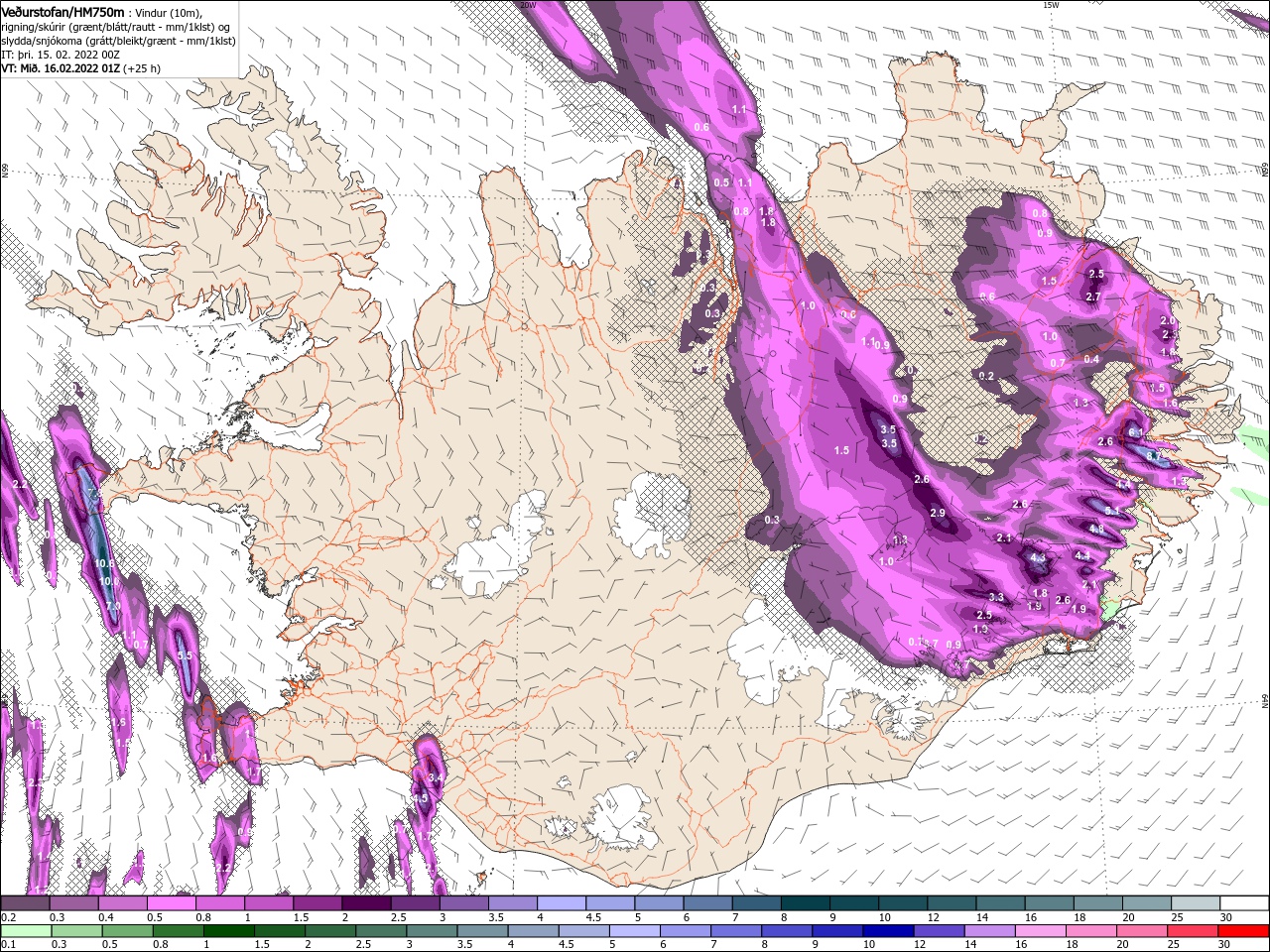Viewport: 1270px width, 952px height.
Task: Pick the bright pink 0.5 swatch in top scale
Action: (x=171, y=903)
